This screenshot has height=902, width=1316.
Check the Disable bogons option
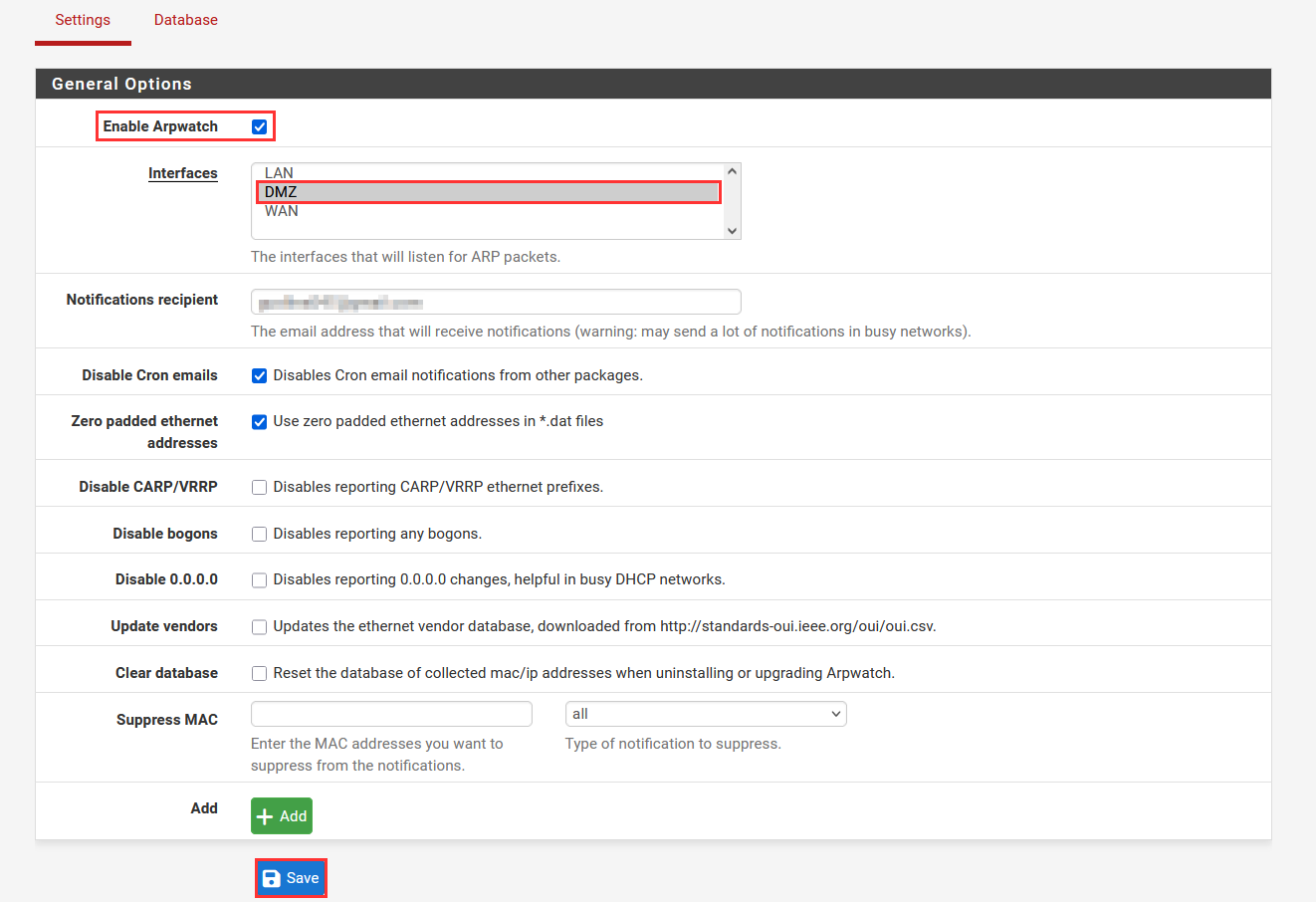tap(260, 535)
